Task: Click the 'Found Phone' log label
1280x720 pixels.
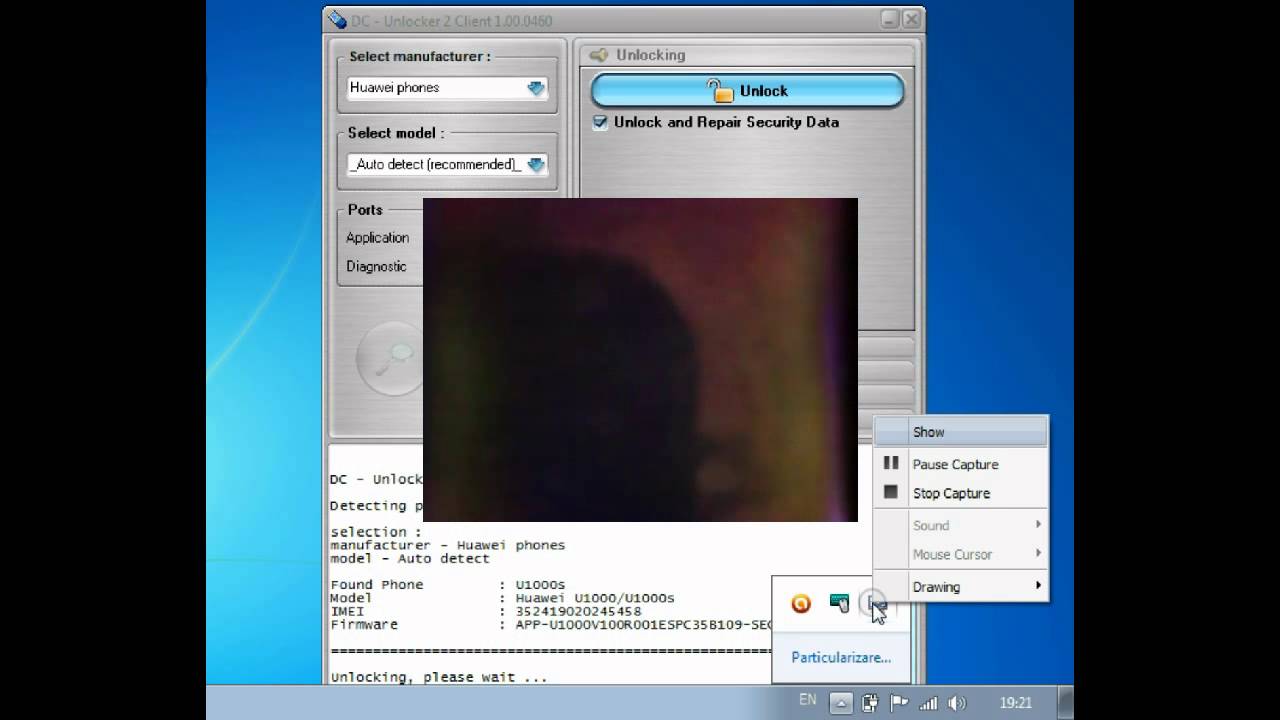Action: click(377, 585)
